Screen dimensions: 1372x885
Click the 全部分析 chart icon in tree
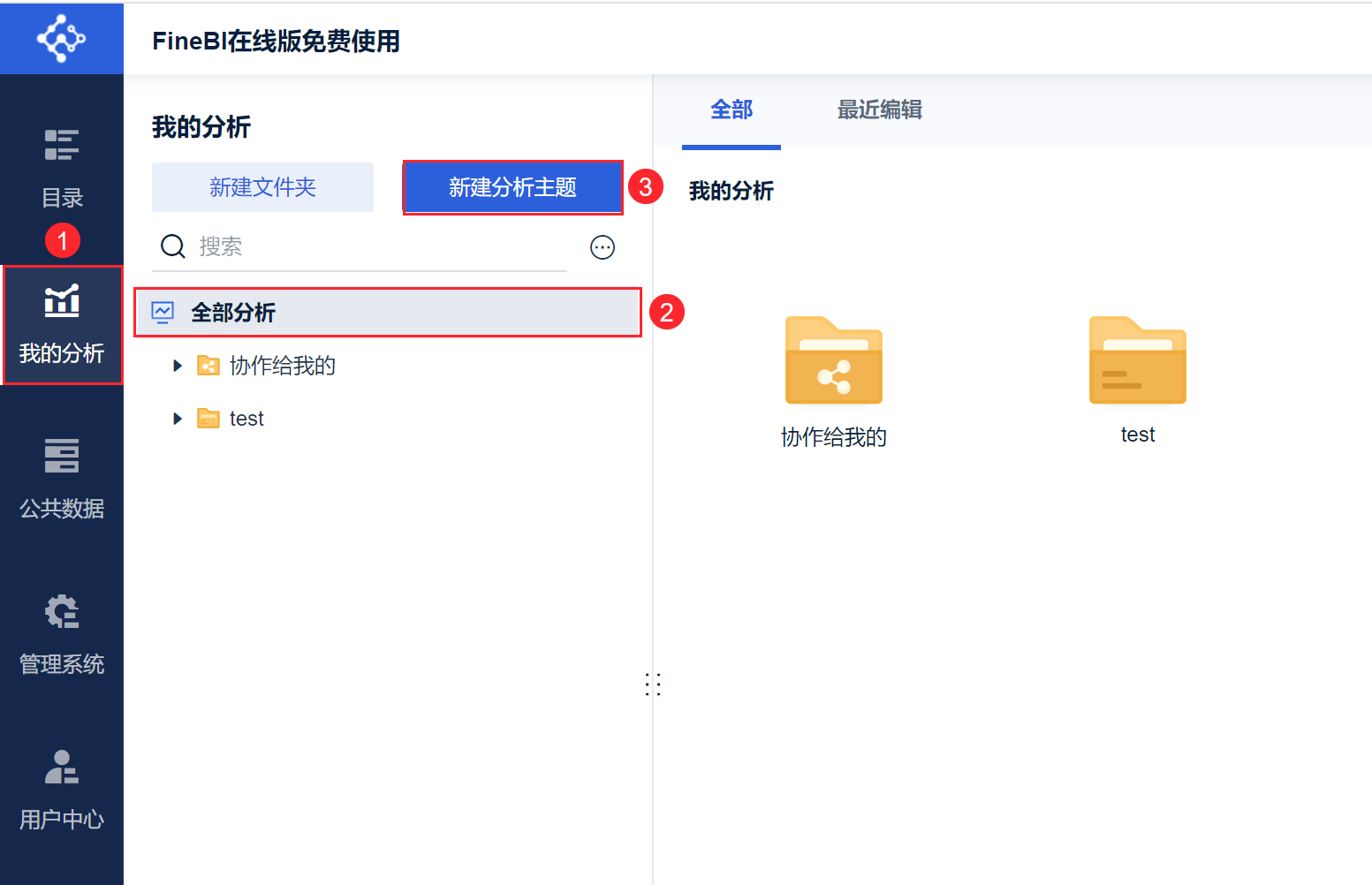click(x=163, y=313)
